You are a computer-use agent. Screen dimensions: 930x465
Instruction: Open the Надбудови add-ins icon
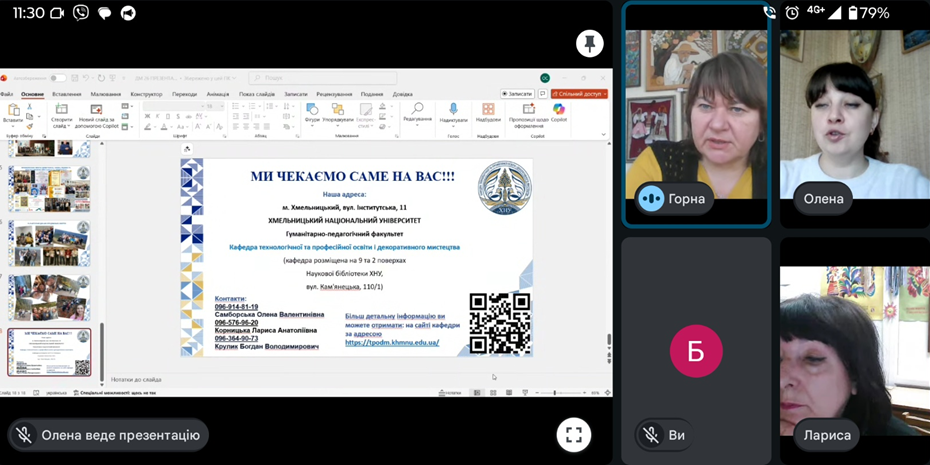click(488, 110)
